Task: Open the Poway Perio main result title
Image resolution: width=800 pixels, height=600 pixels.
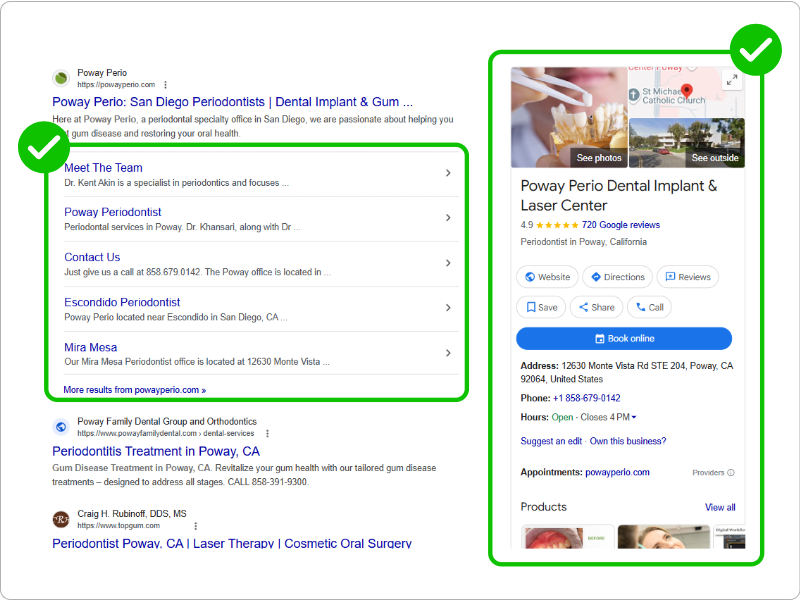Action: [233, 102]
